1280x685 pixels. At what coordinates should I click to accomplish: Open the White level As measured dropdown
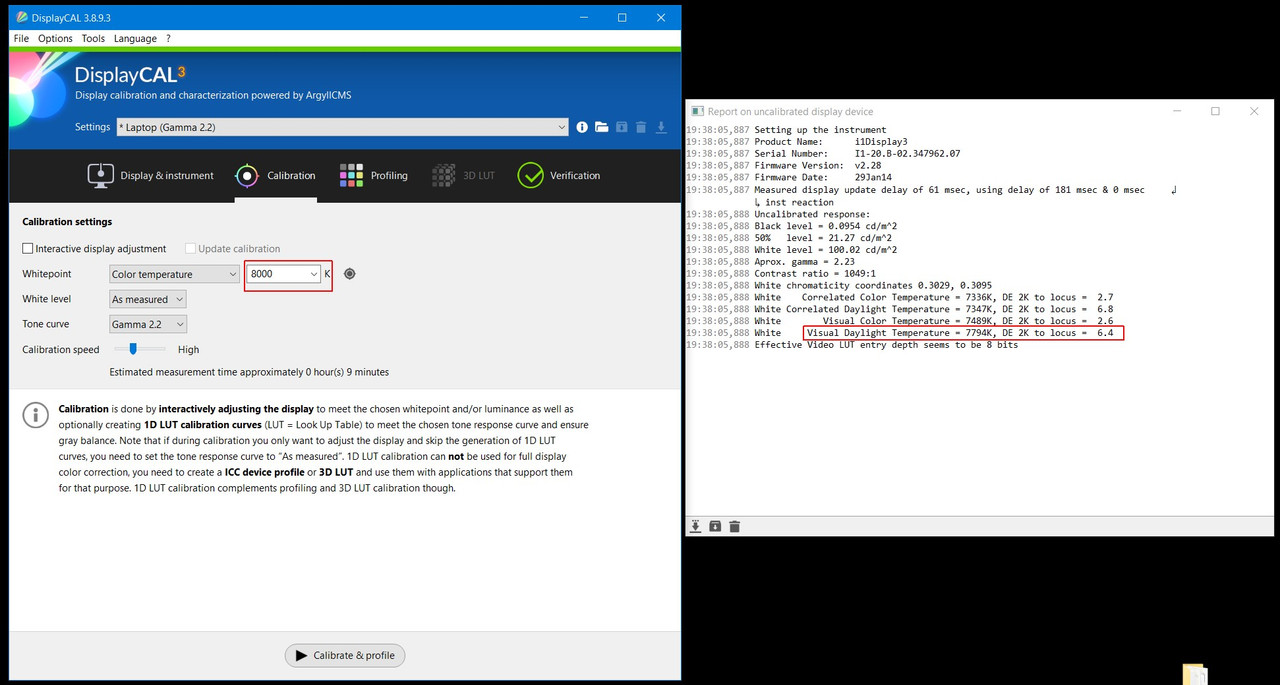148,299
